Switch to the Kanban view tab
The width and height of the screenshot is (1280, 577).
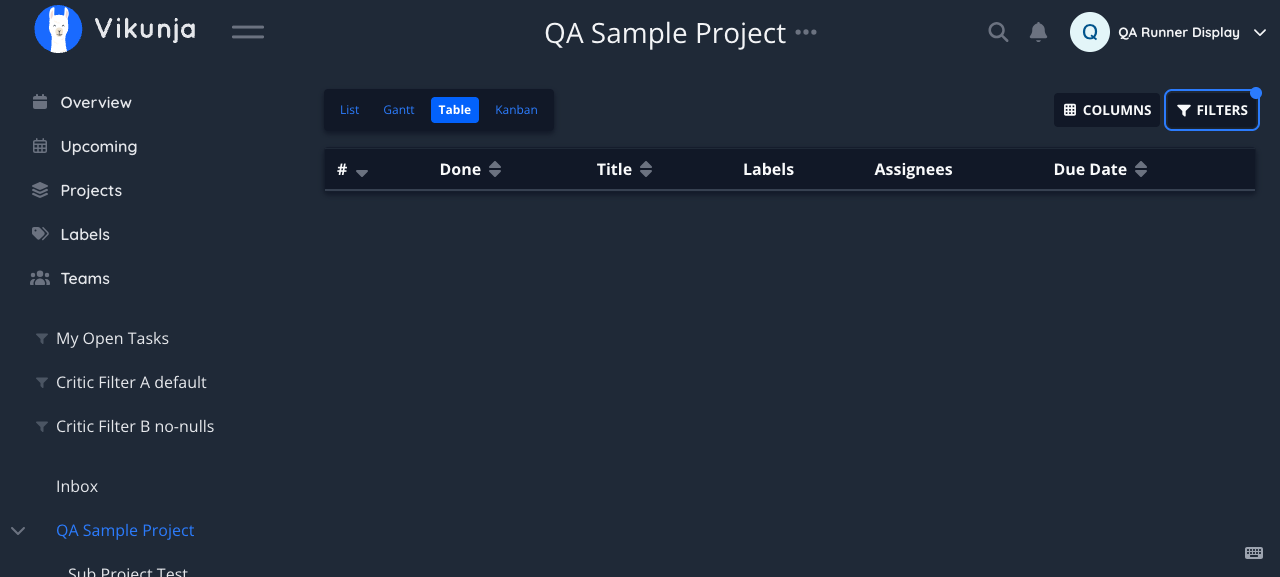(x=516, y=110)
